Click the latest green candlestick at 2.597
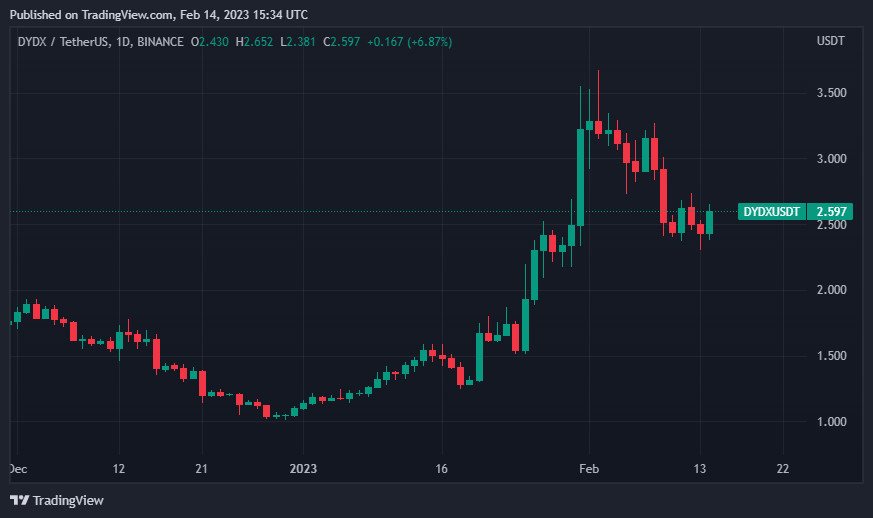The height and width of the screenshot is (518, 873). pyautogui.click(x=709, y=222)
